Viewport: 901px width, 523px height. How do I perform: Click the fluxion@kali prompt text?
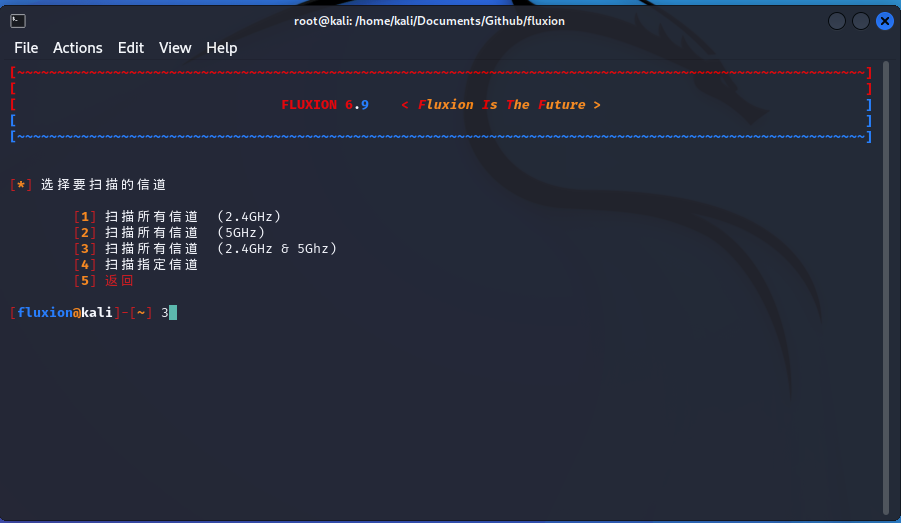[x=81, y=312]
